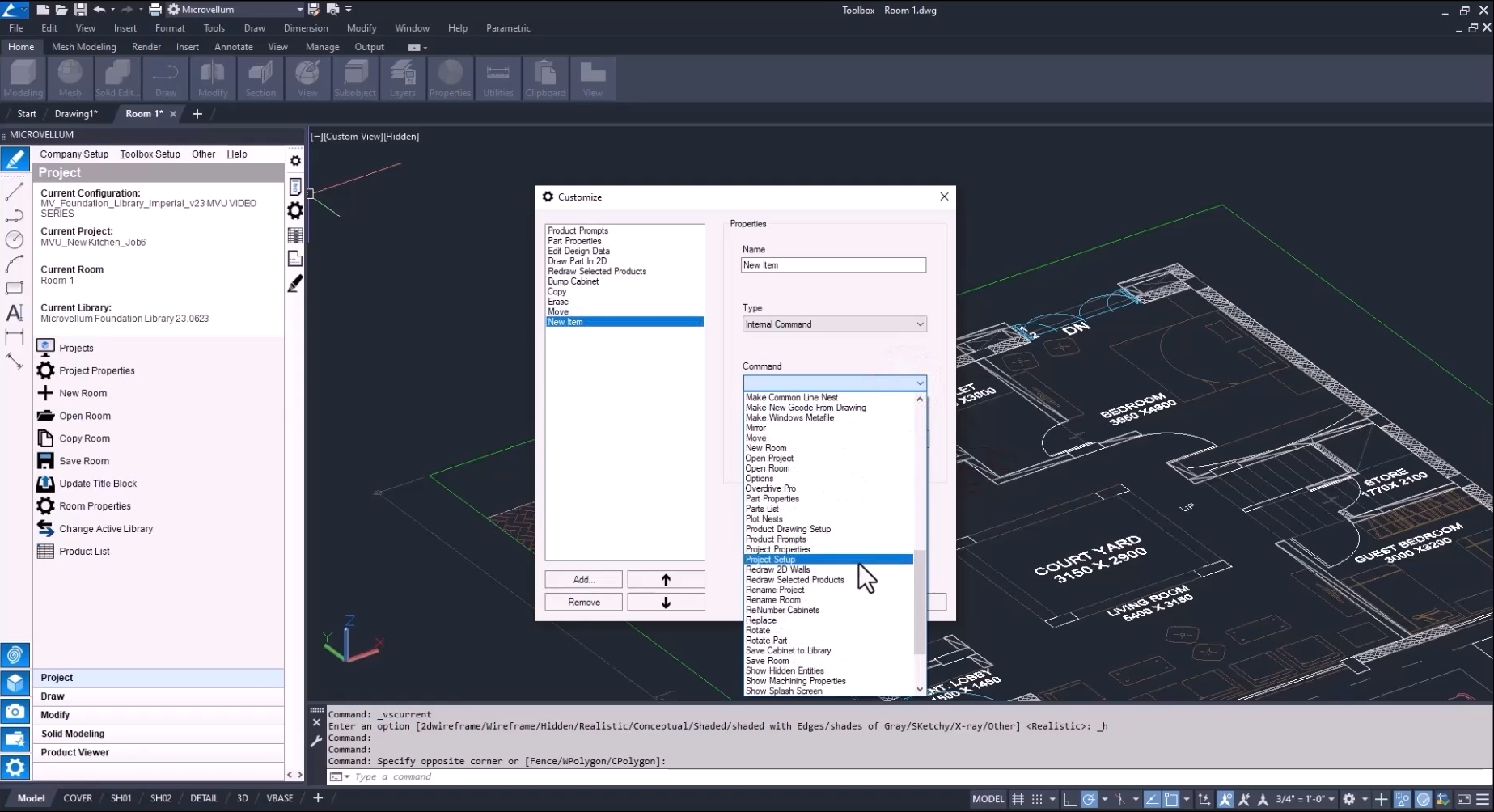This screenshot has width=1494, height=812.
Task: Click the New drawing icon in quick access toolbar
Action: tap(43, 10)
